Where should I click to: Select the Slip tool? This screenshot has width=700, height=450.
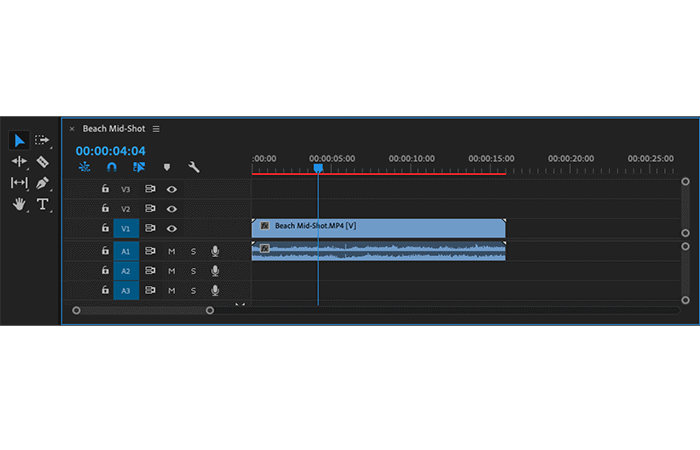coord(19,183)
